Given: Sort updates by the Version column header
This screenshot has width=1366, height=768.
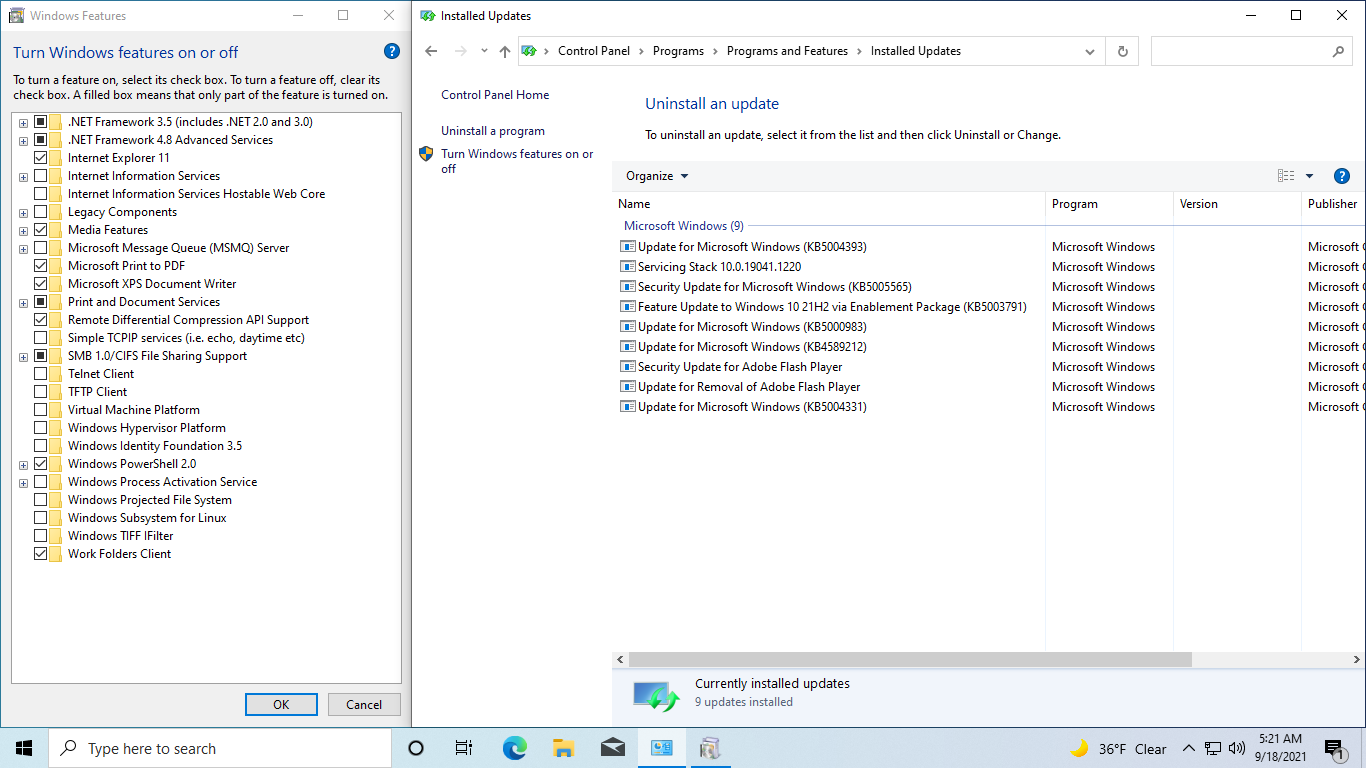Looking at the screenshot, I should pos(1237,204).
